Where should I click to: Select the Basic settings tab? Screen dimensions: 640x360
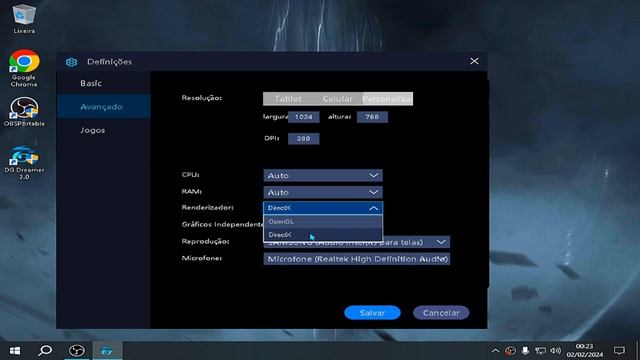pyautogui.click(x=104, y=83)
